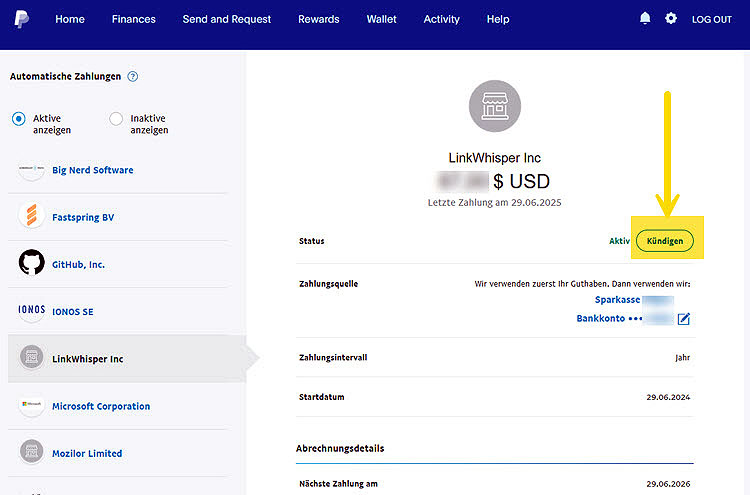
Task: Click the Fastspring BV logo icon
Action: (32, 215)
